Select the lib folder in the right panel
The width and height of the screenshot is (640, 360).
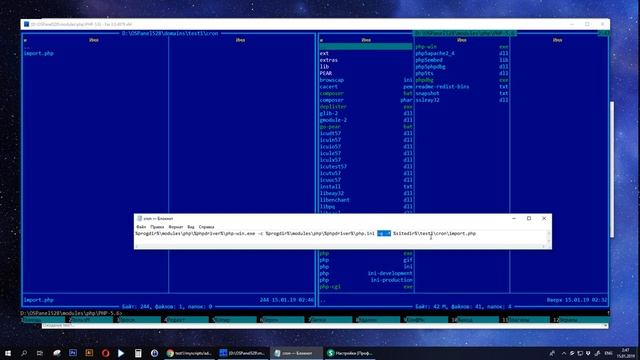click(366, 67)
